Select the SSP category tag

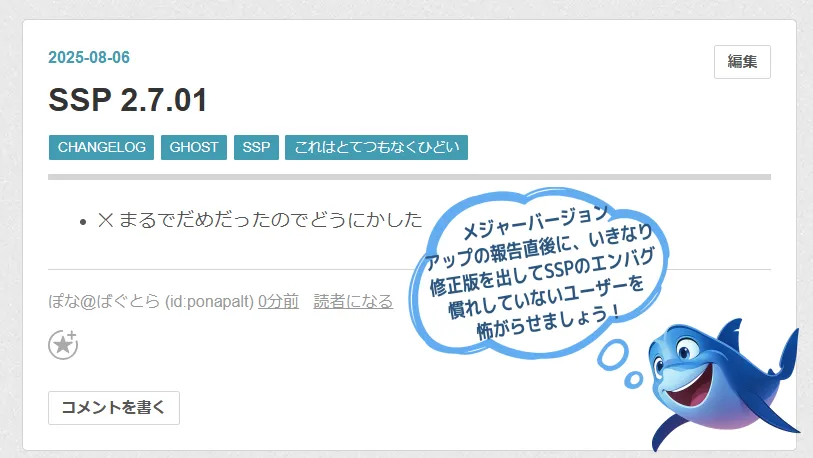256,147
